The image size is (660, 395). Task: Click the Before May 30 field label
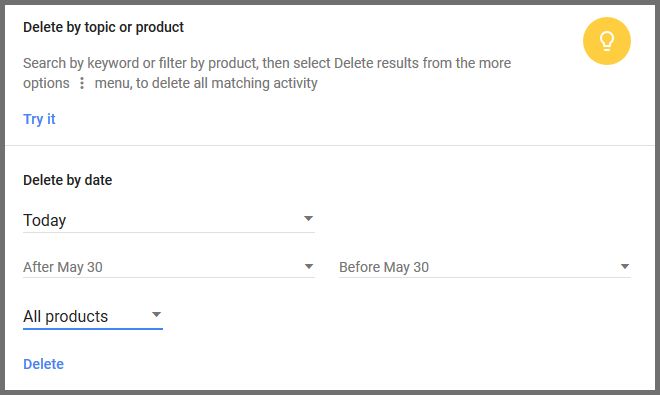[x=384, y=267]
